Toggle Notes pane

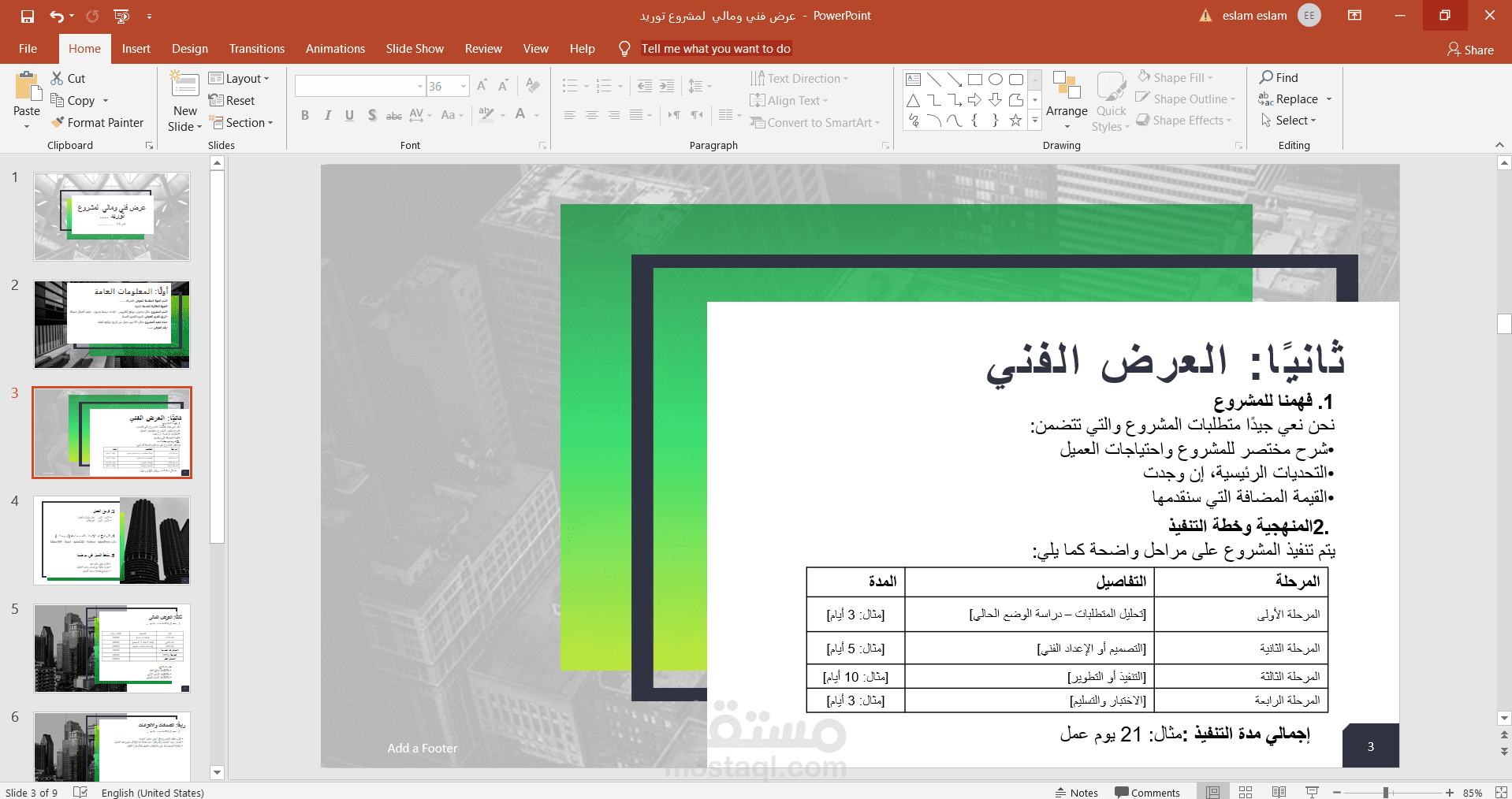(1077, 792)
